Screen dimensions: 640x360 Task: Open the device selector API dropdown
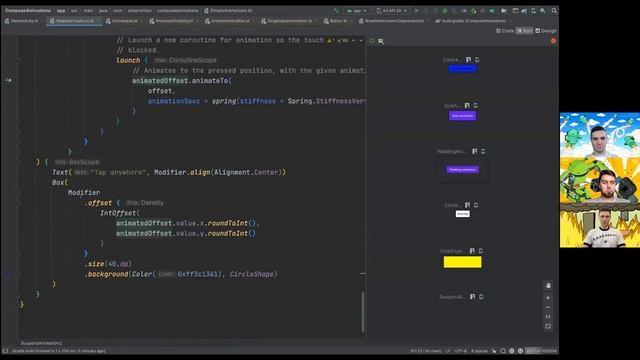(391, 11)
